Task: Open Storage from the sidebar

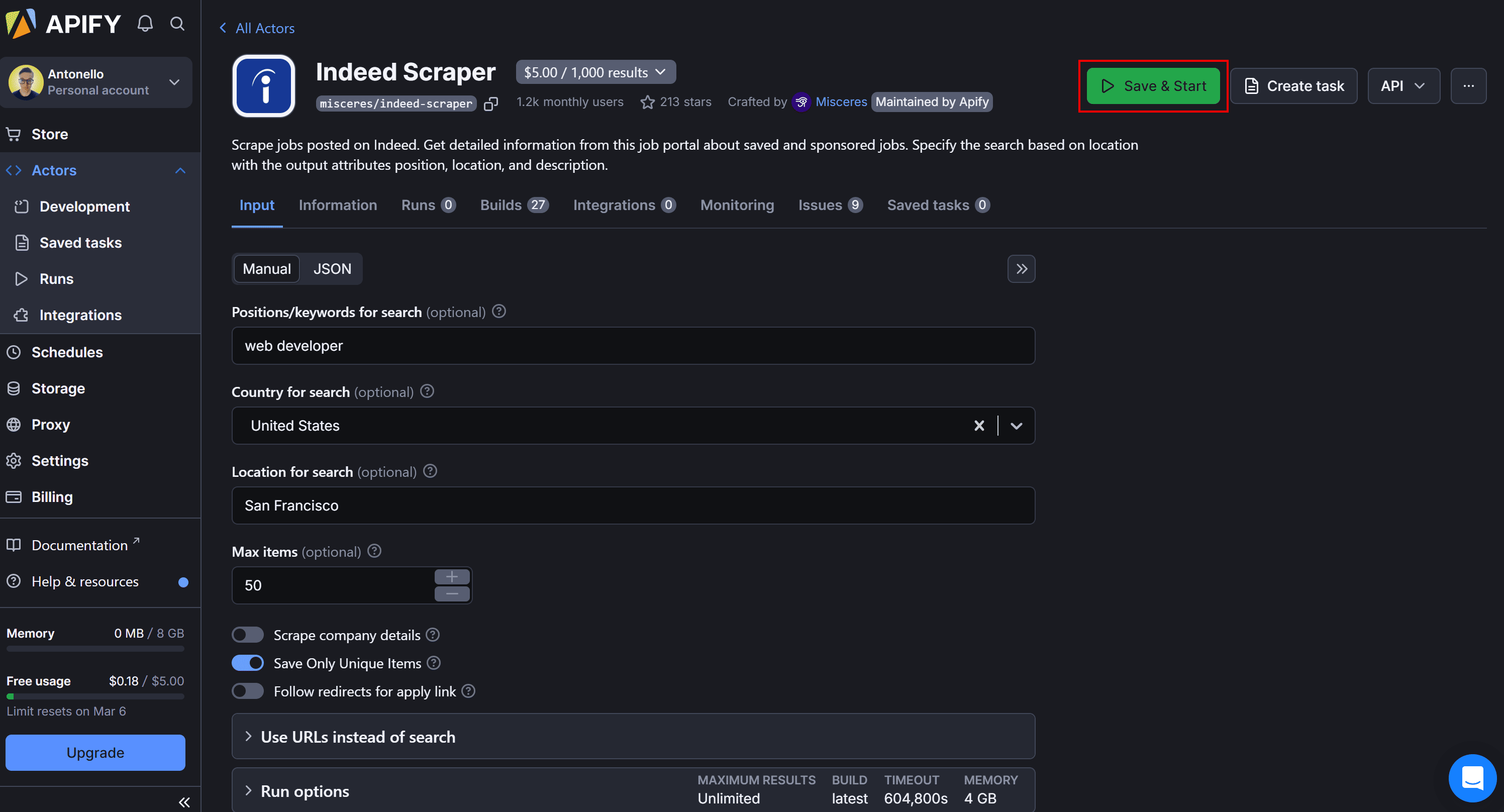Action: coord(58,388)
